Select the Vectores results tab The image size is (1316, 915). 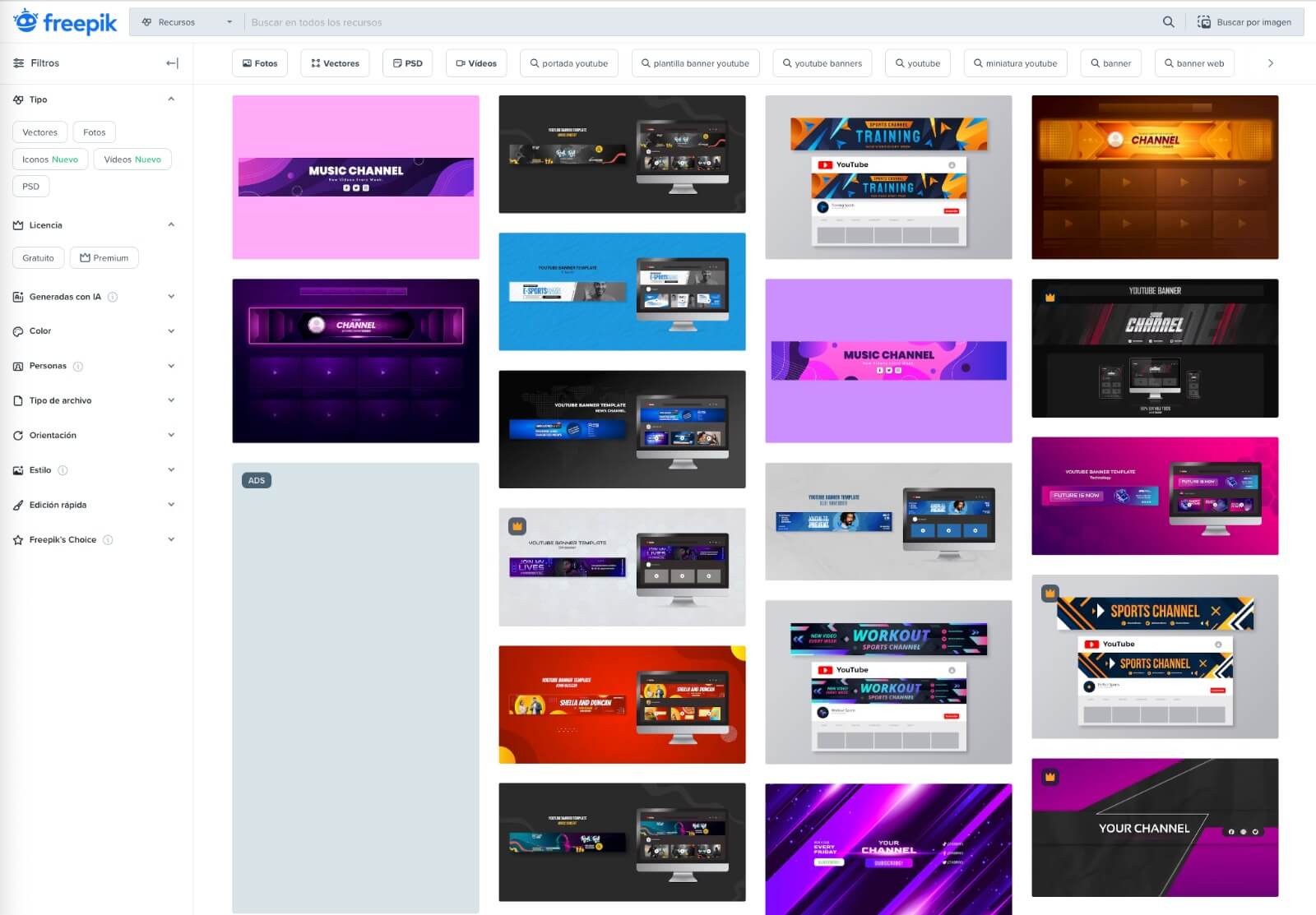click(x=335, y=62)
